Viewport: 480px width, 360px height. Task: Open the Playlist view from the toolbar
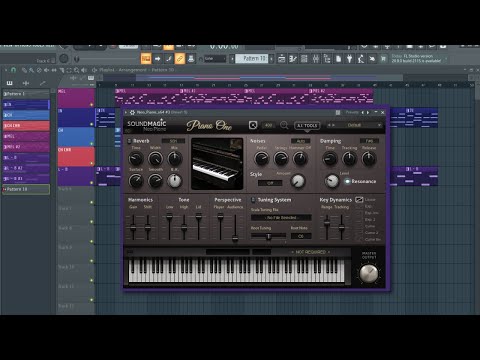[x=282, y=59]
